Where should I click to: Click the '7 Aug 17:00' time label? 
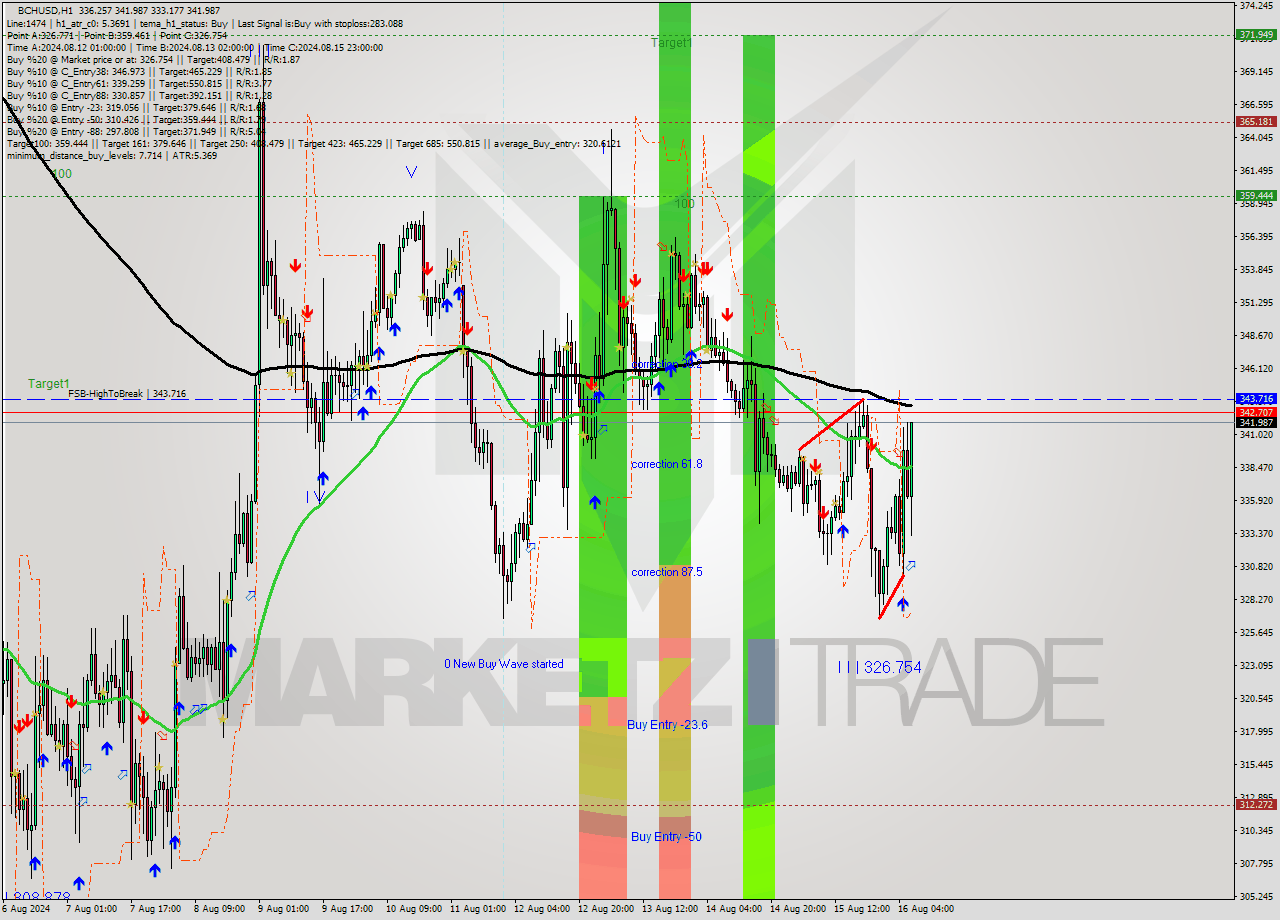pyautogui.click(x=156, y=909)
